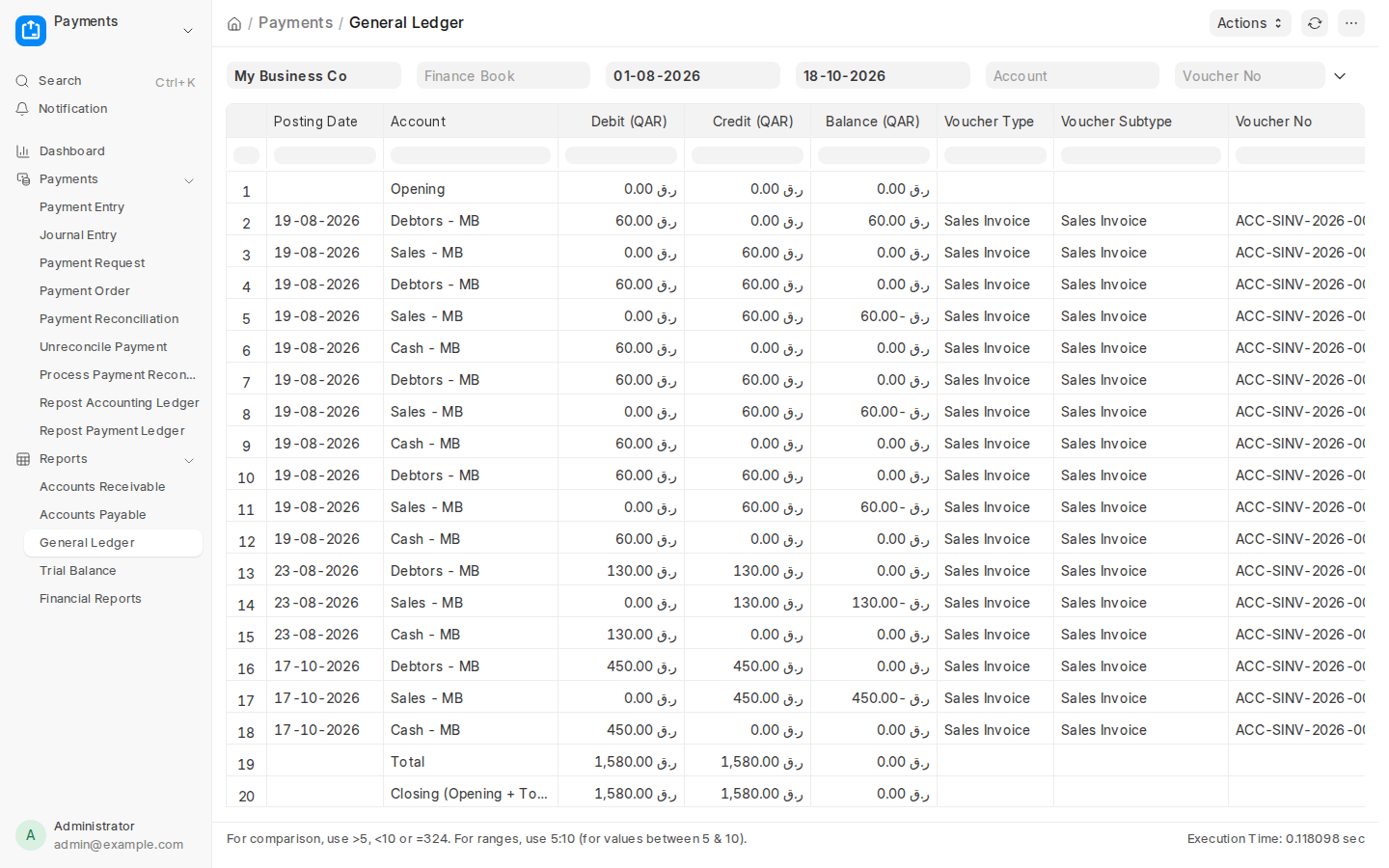Click the Notification bell icon
The image size is (1389, 868).
pyautogui.click(x=22, y=109)
